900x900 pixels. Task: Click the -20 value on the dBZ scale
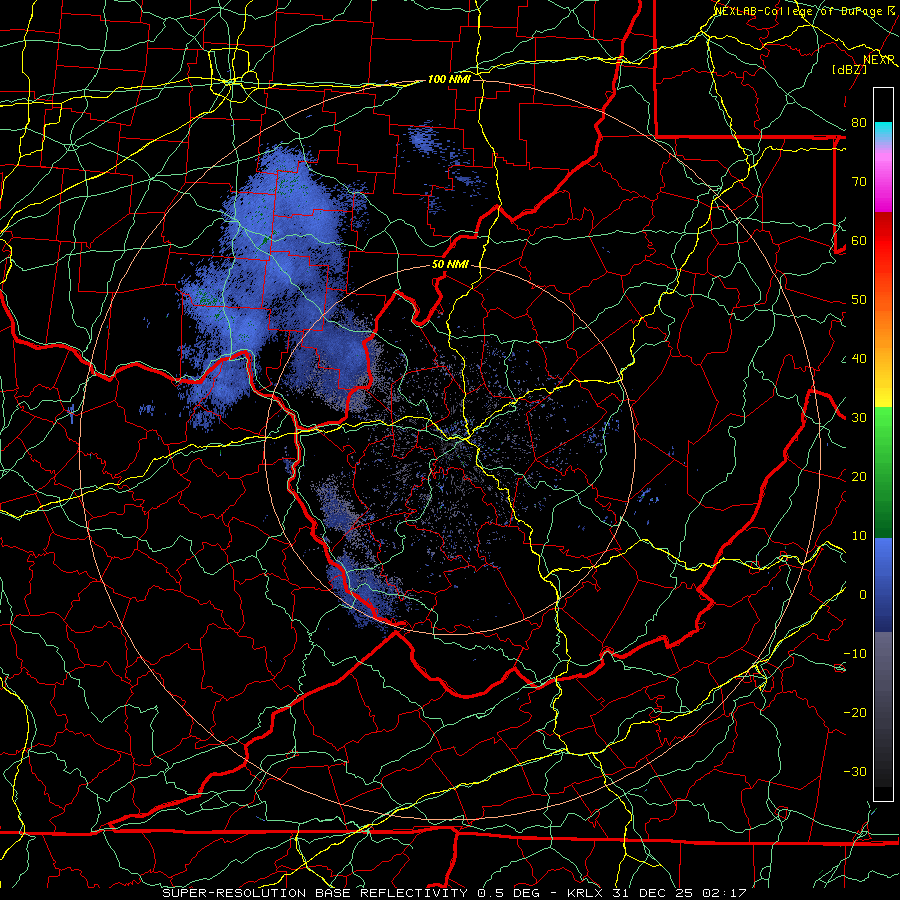(855, 712)
